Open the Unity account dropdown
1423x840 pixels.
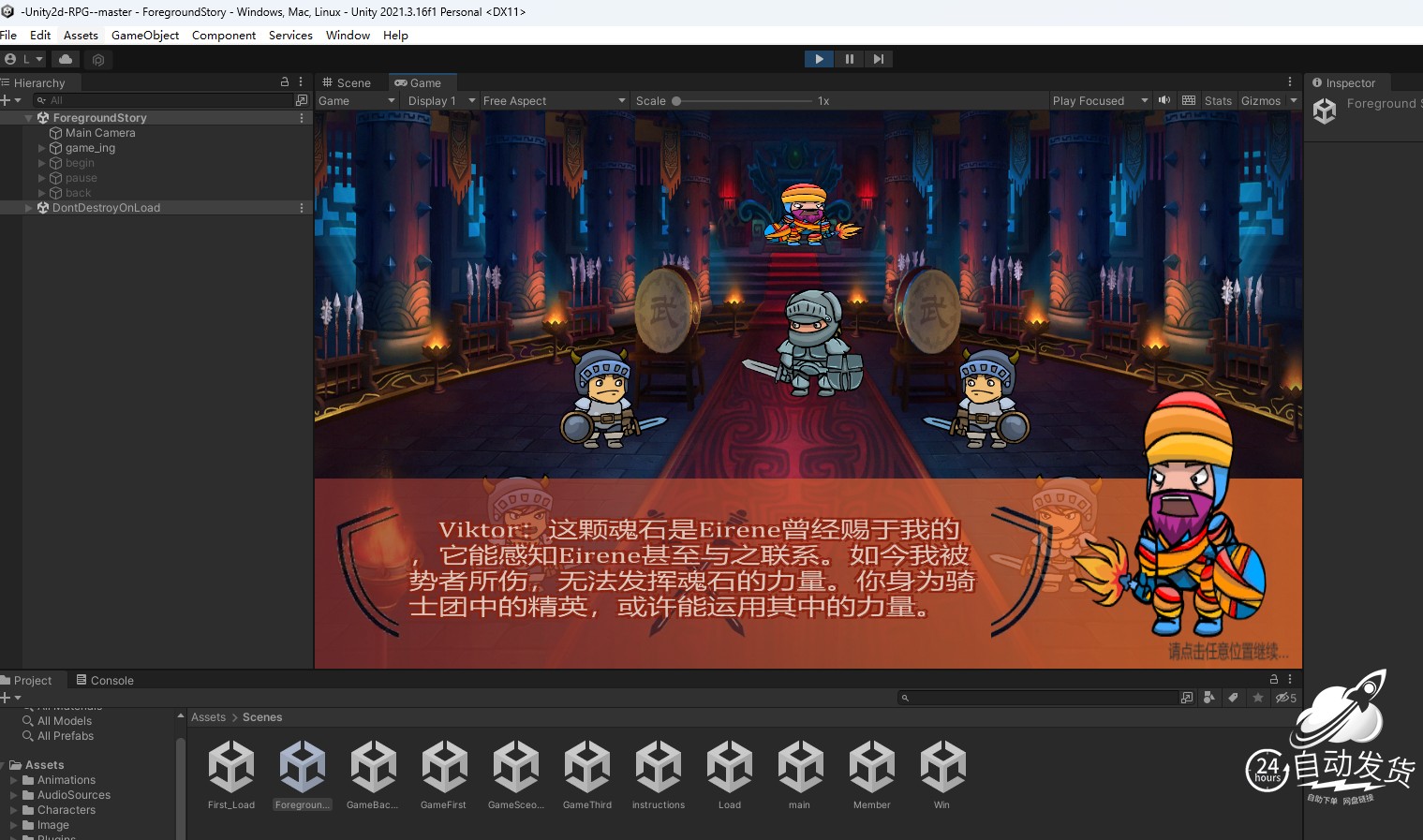24,59
